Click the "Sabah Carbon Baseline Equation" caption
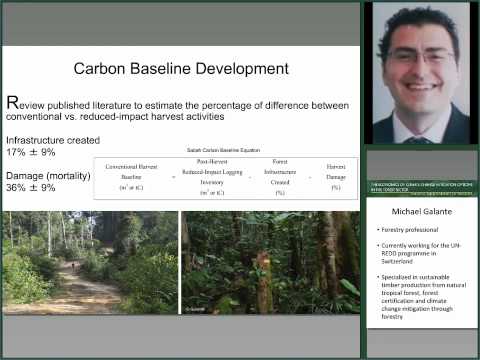 [223, 150]
